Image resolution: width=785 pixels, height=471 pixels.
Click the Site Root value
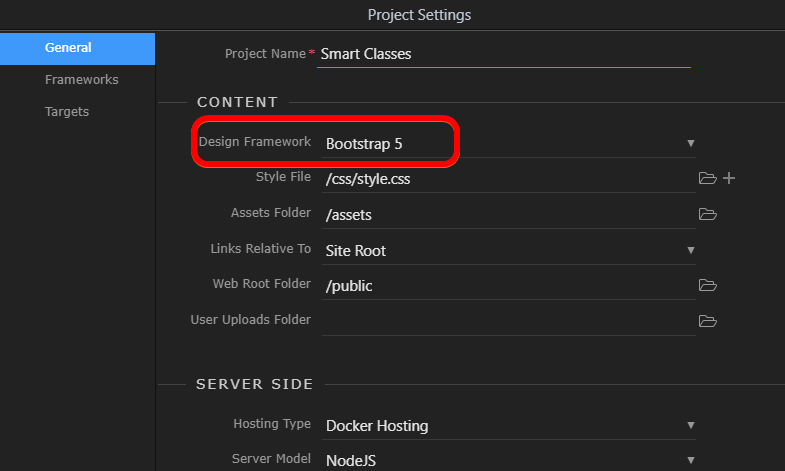click(356, 251)
